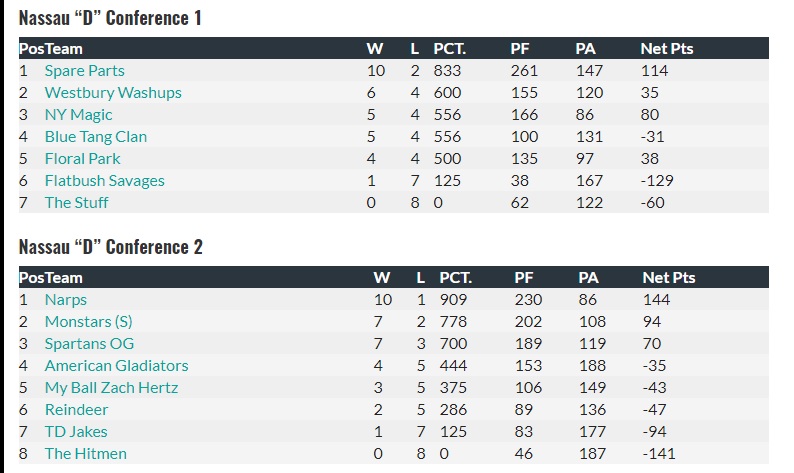Click the Flatbush Savages team link
The width and height of the screenshot is (794, 473).
pyautogui.click(x=104, y=181)
